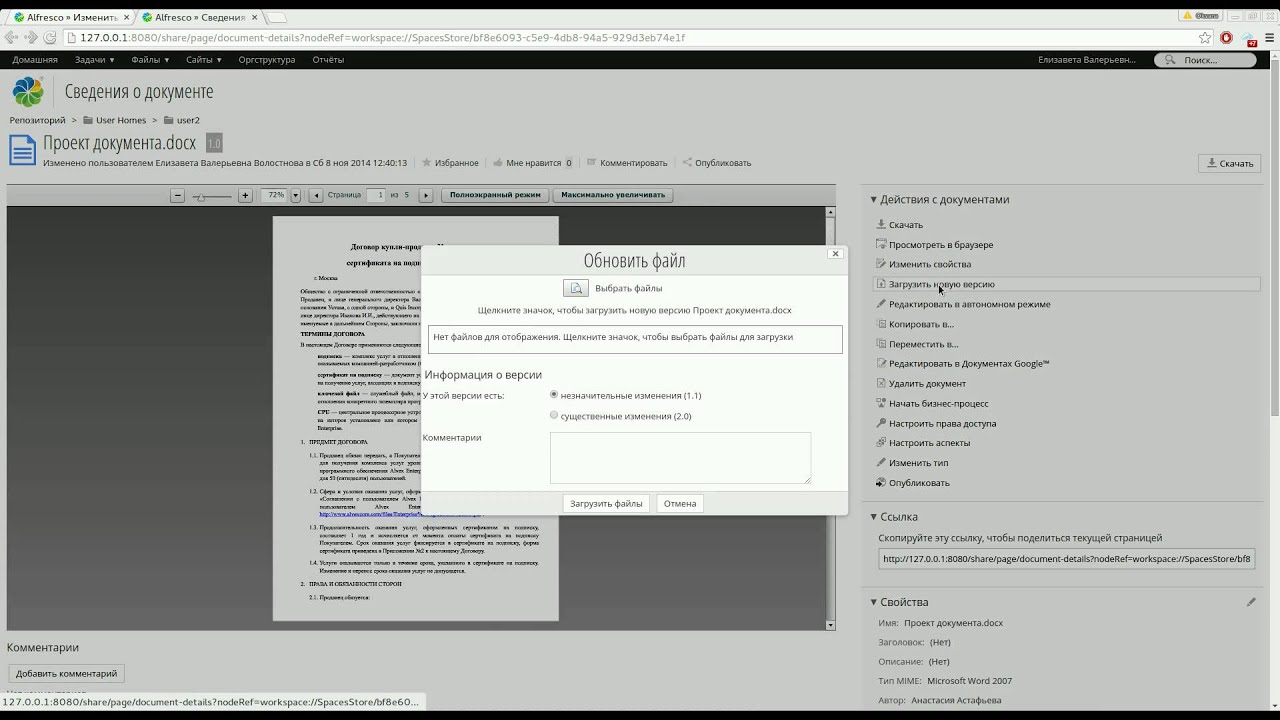Click the zoom in plus button
Image resolution: width=1280 pixels, height=720 pixels.
245,196
